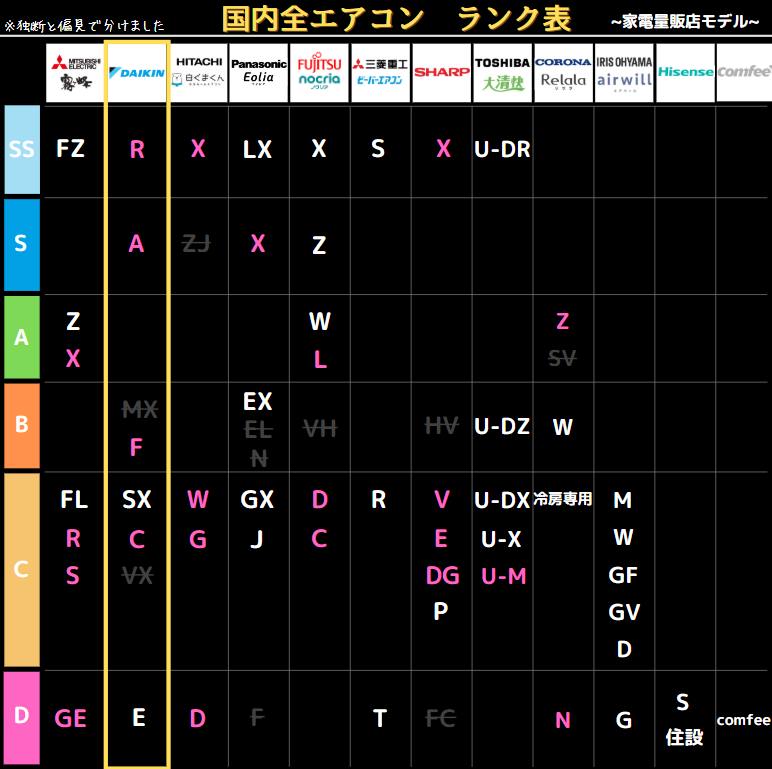The width and height of the screenshot is (772, 769).
Task: Open the Hisense brand logo
Action: [x=685, y=73]
